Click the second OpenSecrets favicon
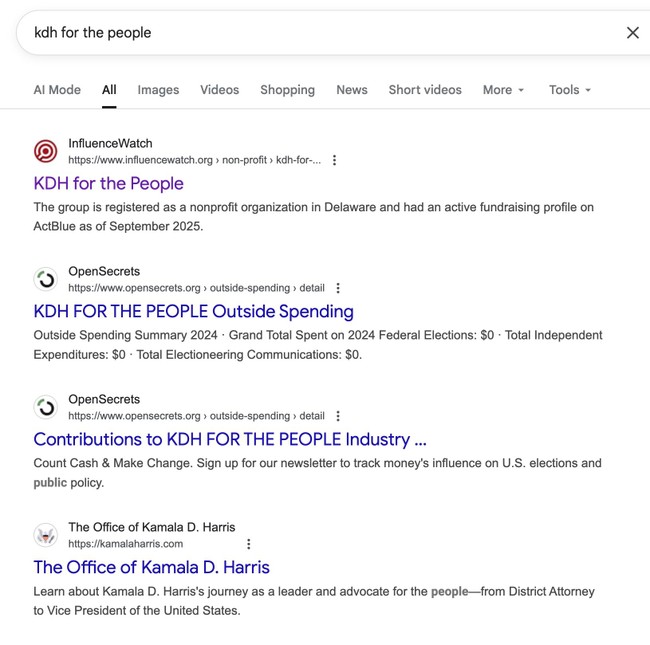650x645 pixels. pyautogui.click(x=46, y=407)
